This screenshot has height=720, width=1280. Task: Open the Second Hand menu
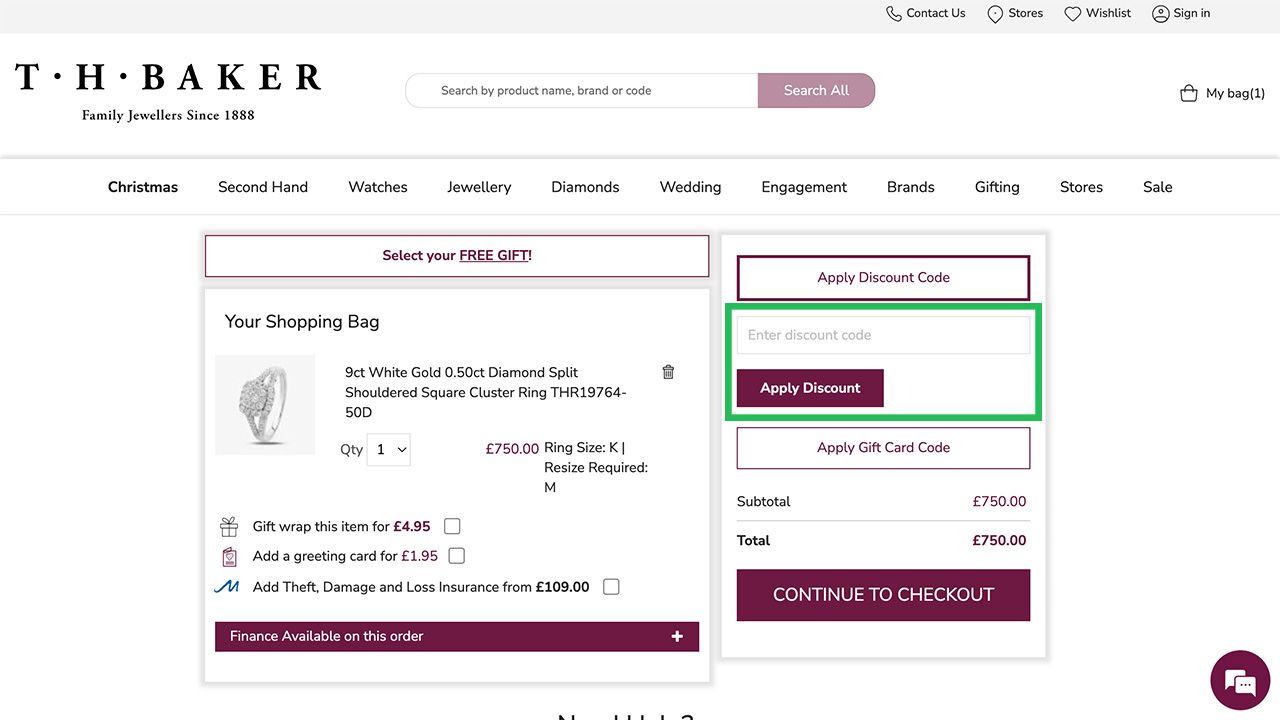pos(263,187)
